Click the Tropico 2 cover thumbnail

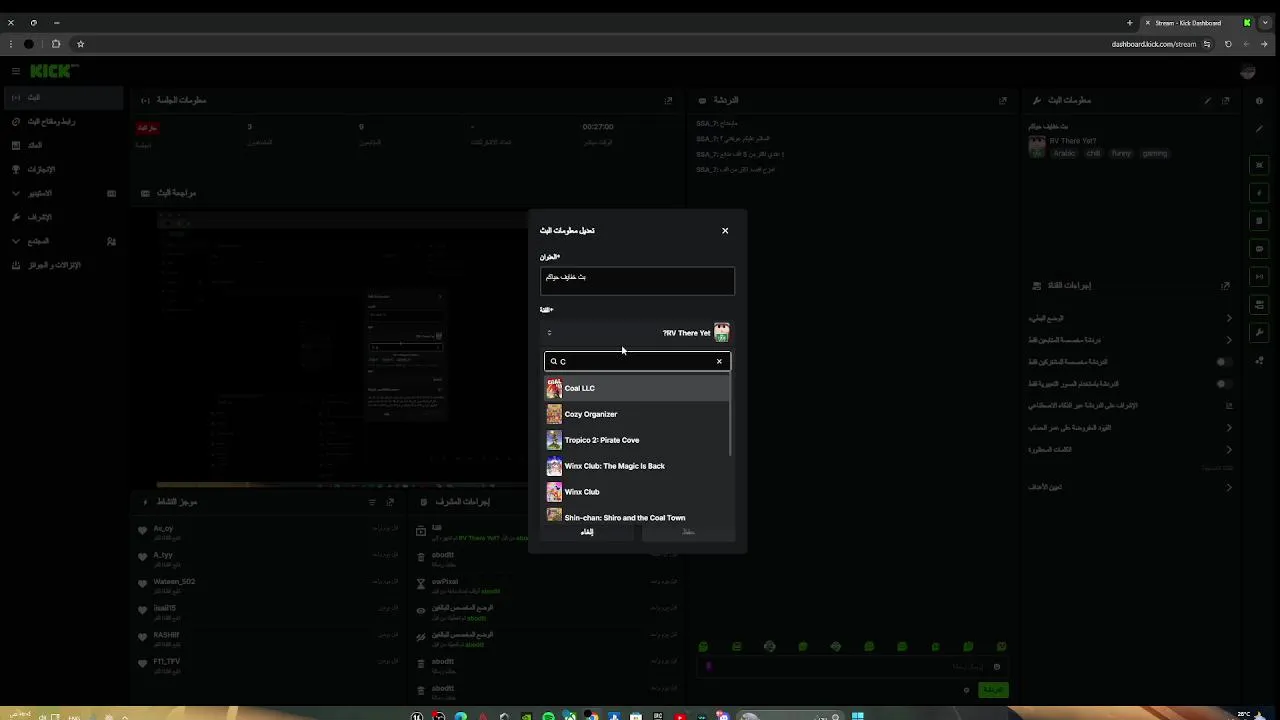point(554,440)
